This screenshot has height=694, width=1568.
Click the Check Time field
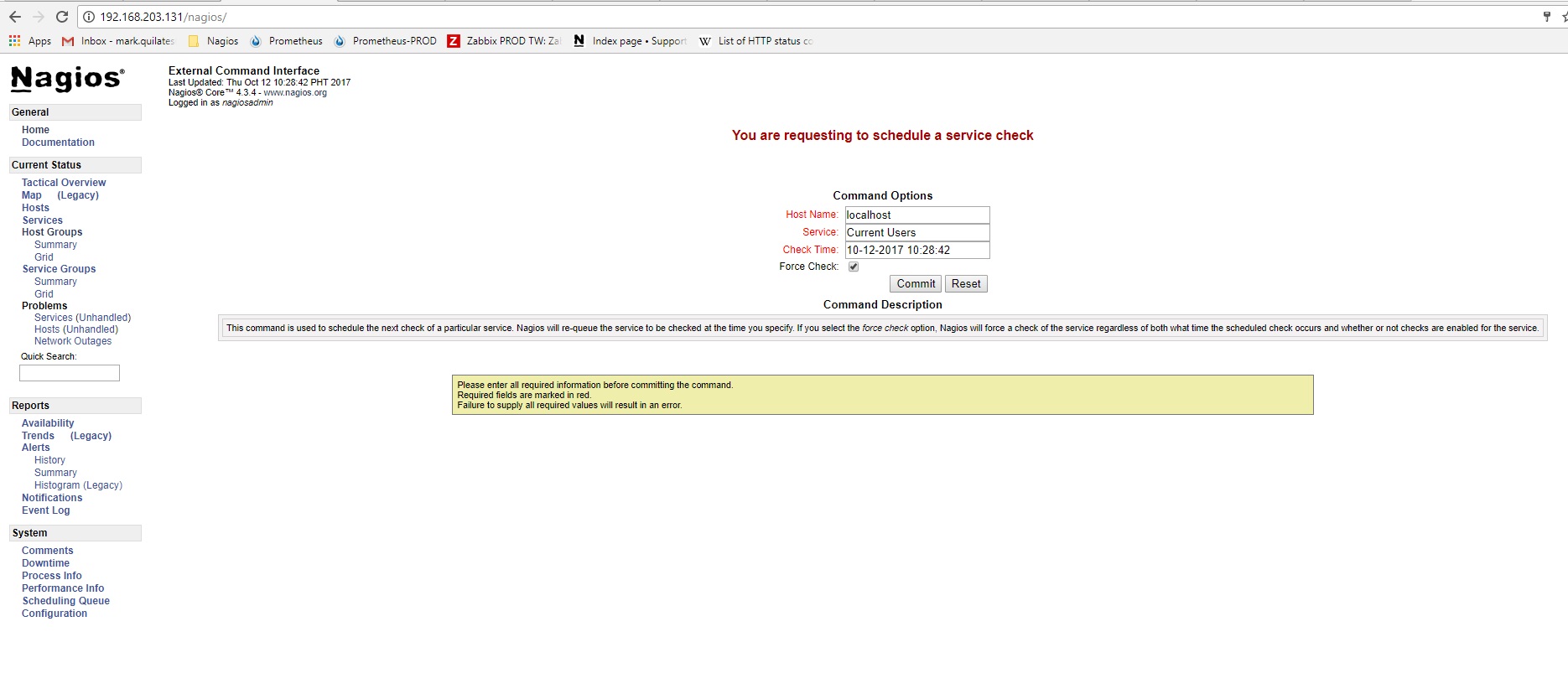916,250
